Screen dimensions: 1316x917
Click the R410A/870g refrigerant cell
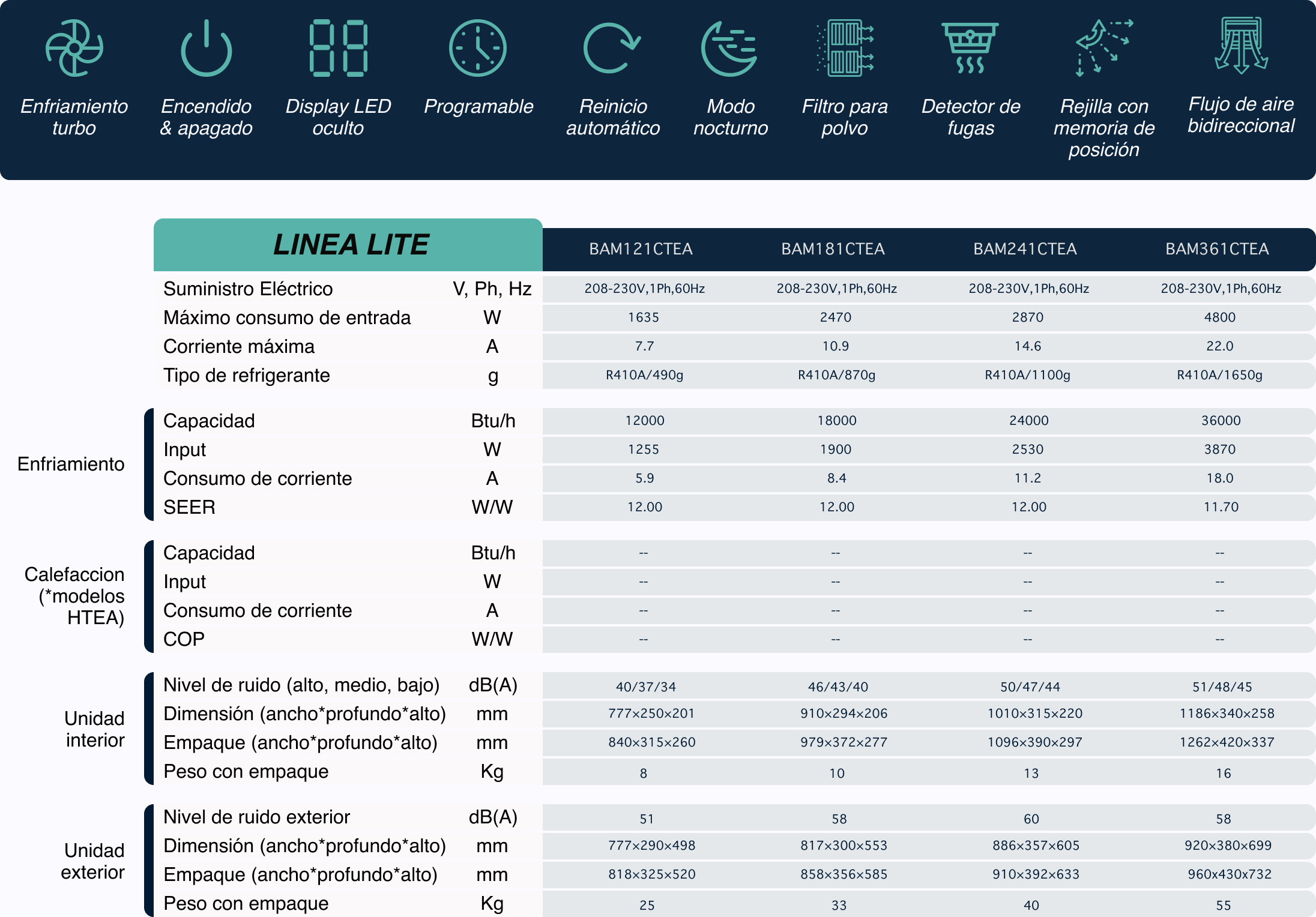(x=836, y=375)
